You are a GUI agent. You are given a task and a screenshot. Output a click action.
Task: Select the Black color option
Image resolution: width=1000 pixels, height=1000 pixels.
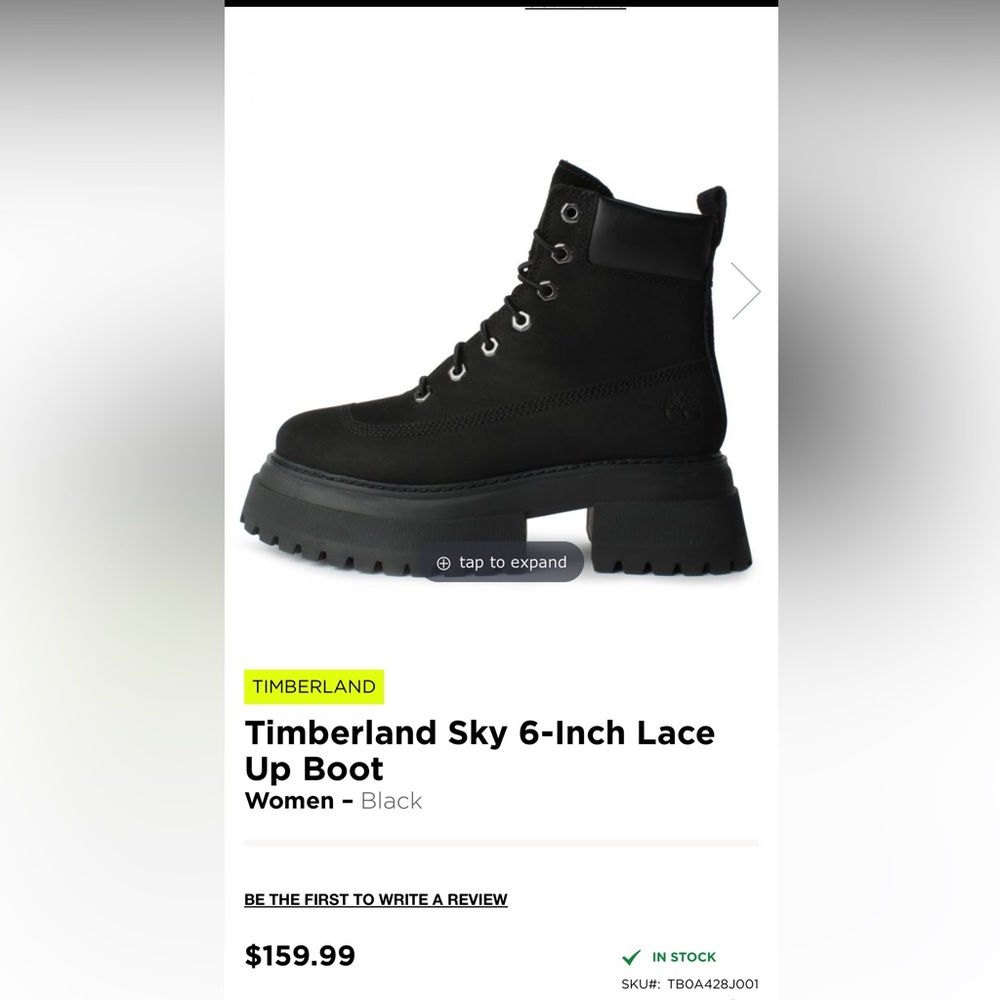[391, 800]
